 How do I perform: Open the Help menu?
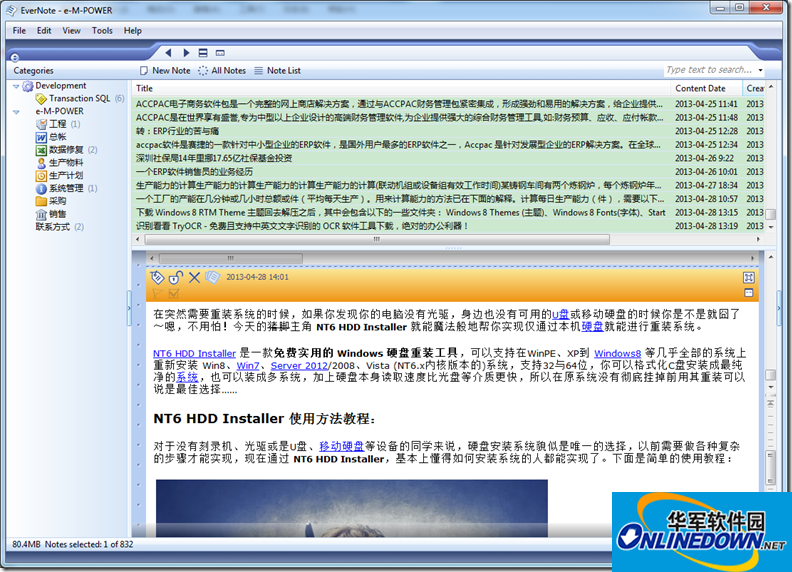pos(133,30)
